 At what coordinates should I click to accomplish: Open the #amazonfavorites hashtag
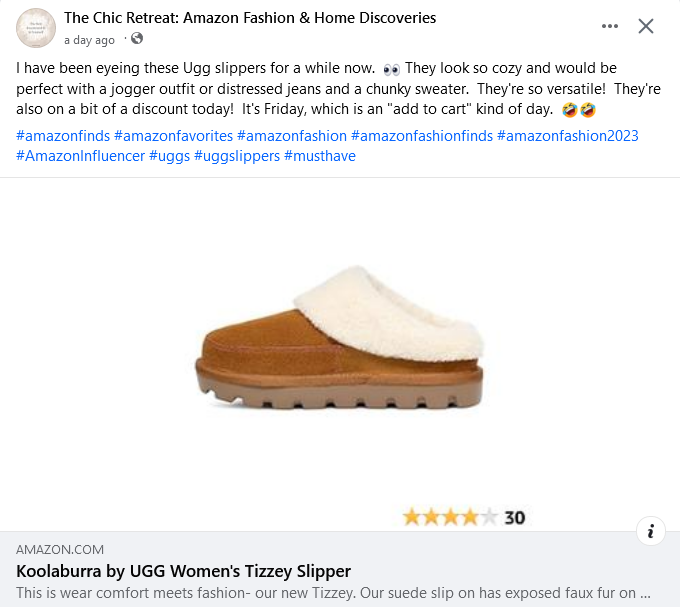tap(174, 135)
